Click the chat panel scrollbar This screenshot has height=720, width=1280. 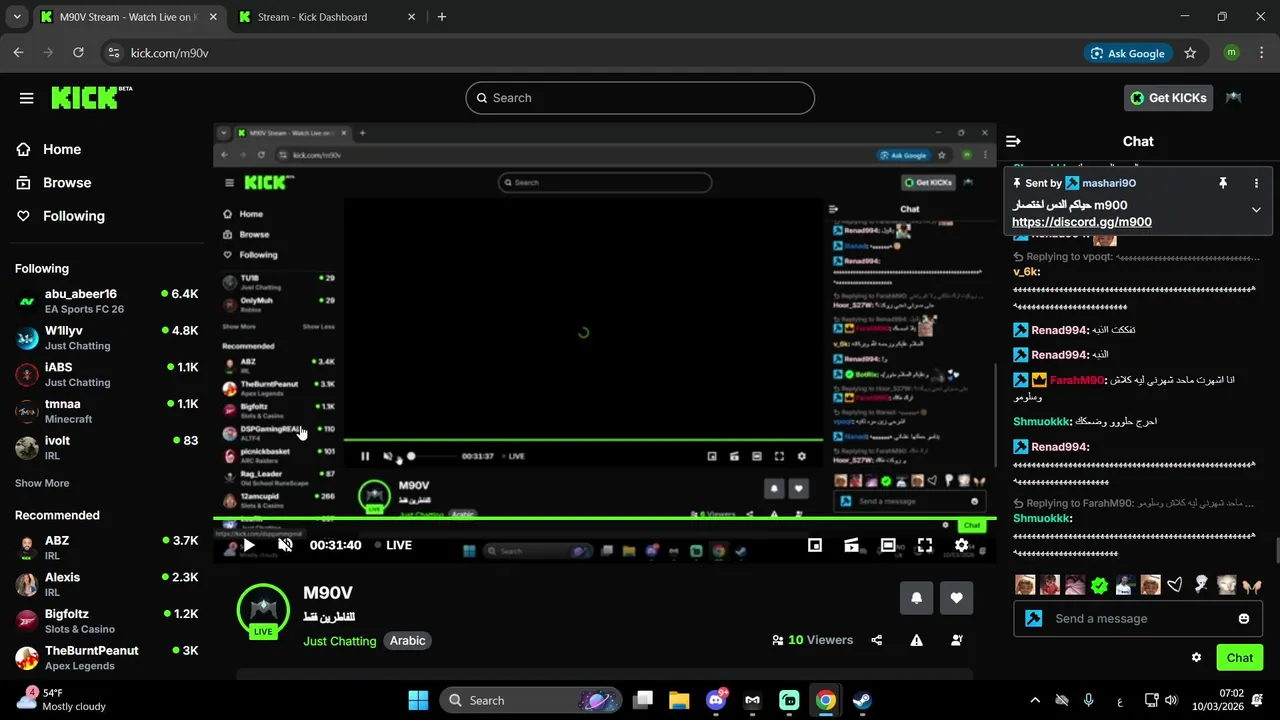click(1276, 549)
